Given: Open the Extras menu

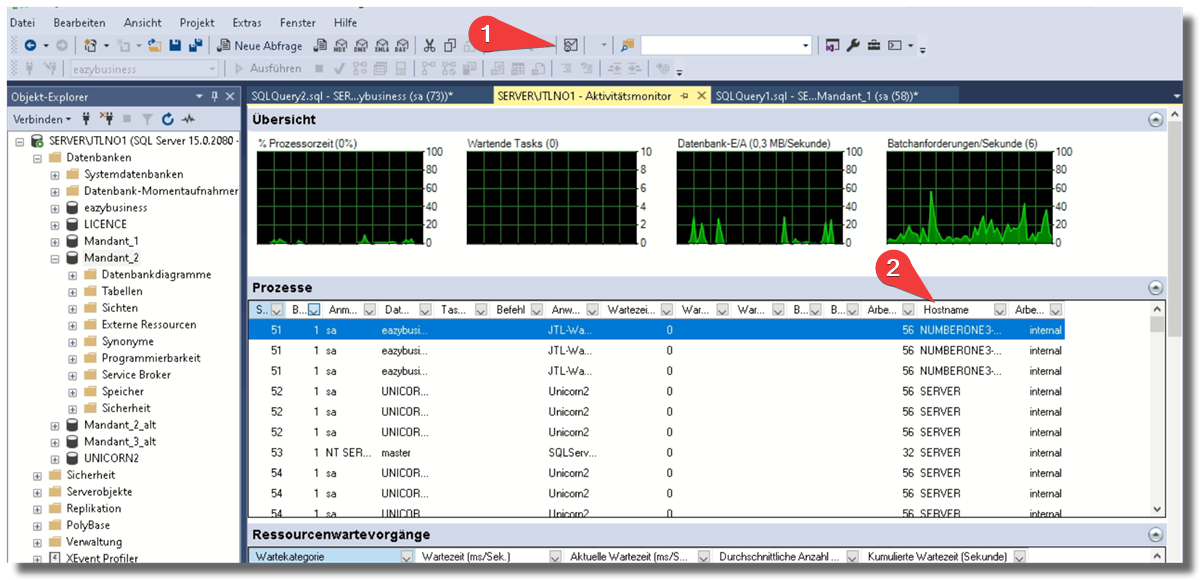Looking at the screenshot, I should (247, 22).
